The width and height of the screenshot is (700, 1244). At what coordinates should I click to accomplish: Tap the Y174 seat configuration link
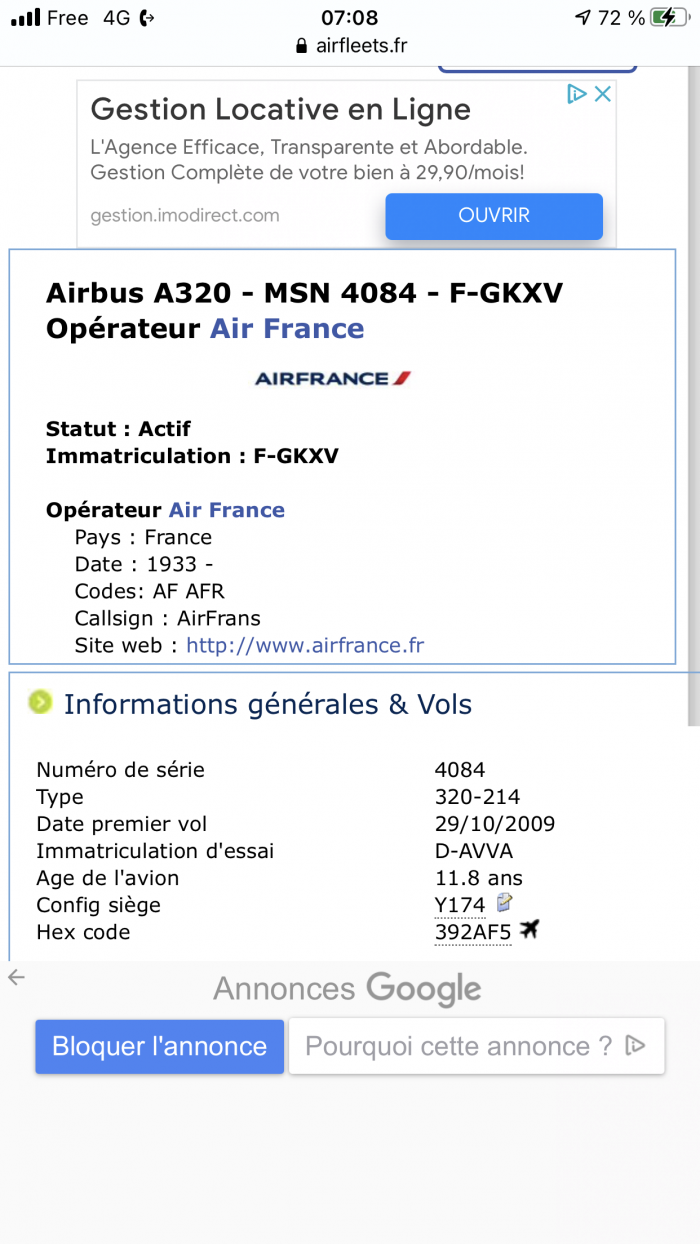click(460, 905)
